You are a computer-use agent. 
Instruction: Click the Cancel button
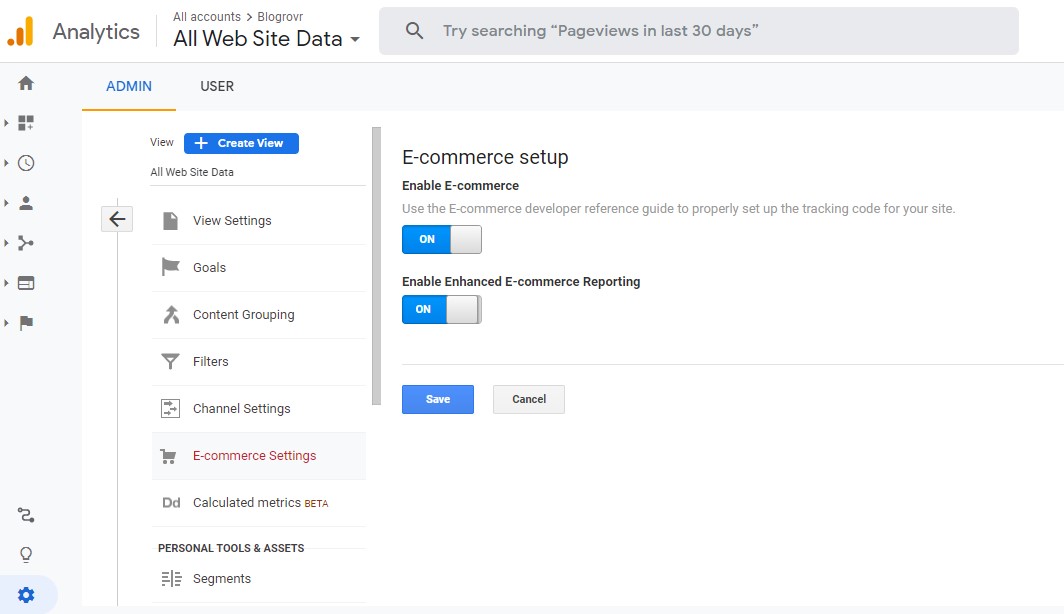click(528, 399)
